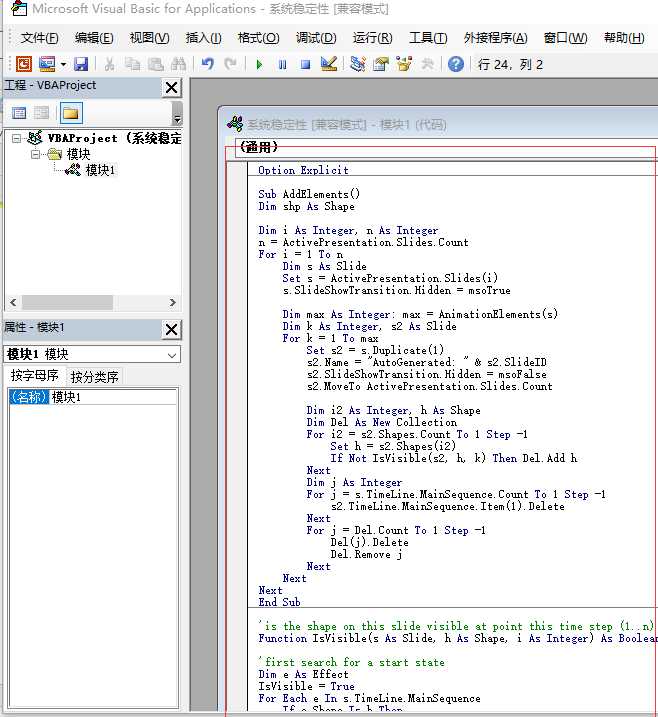Open the 运行(R) menu
658x717 pixels.
[372, 37]
